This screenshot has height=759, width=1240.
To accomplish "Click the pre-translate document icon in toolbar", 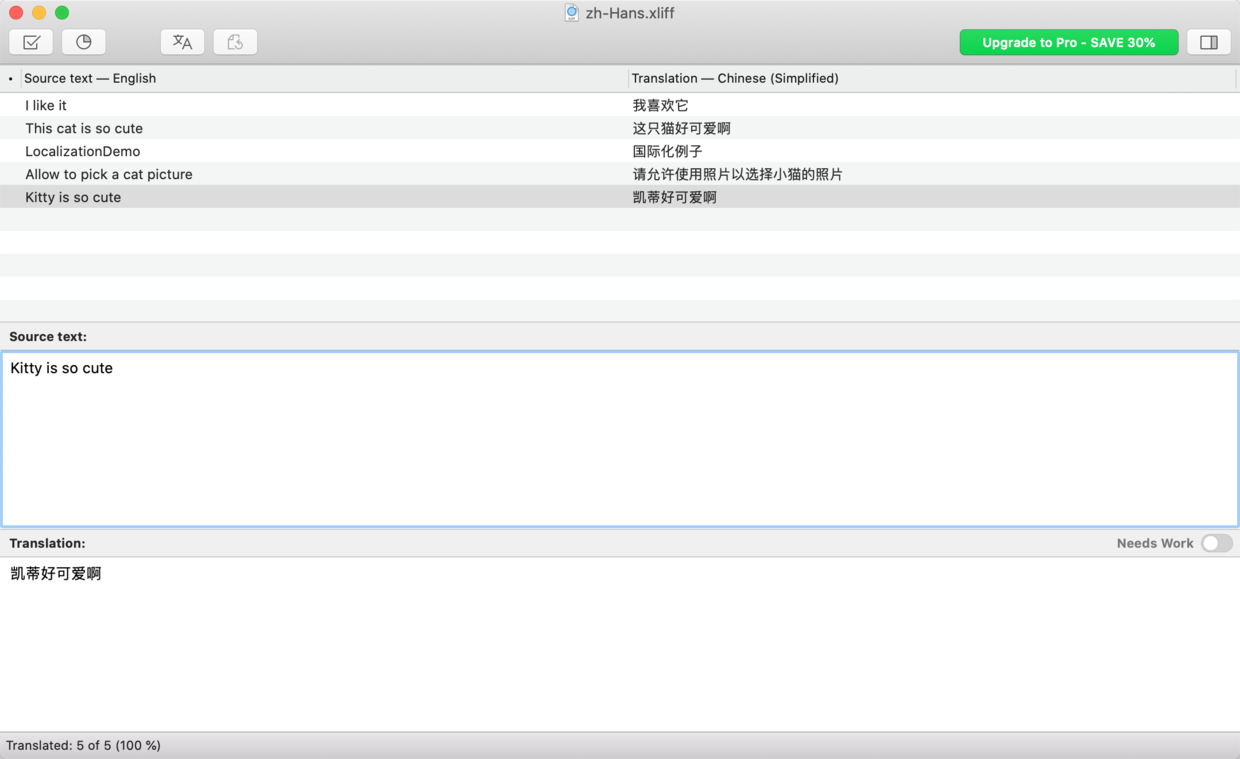I will click(x=235, y=42).
